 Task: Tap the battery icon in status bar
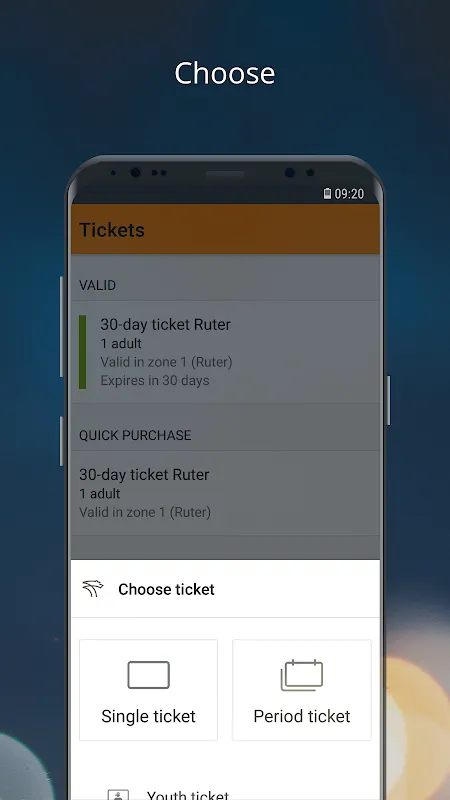coord(327,194)
